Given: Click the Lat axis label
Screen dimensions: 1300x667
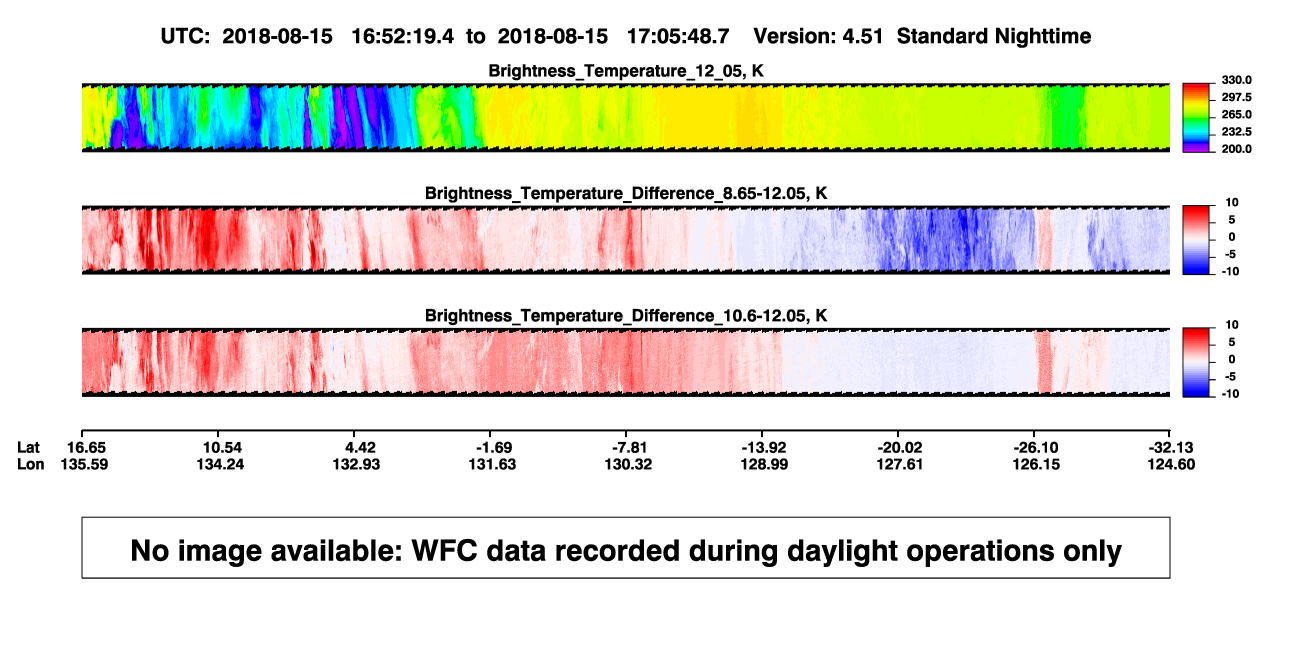Looking at the screenshot, I should (29, 447).
